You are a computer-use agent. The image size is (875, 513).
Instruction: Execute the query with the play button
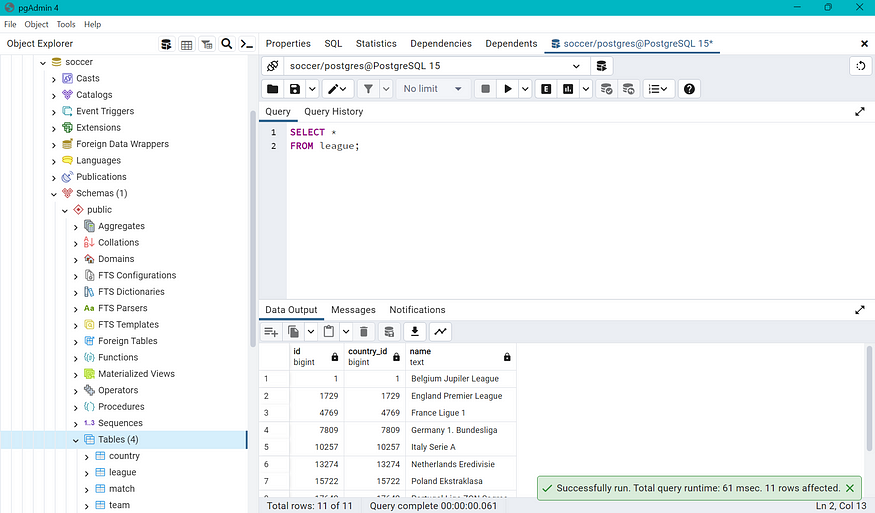508,89
